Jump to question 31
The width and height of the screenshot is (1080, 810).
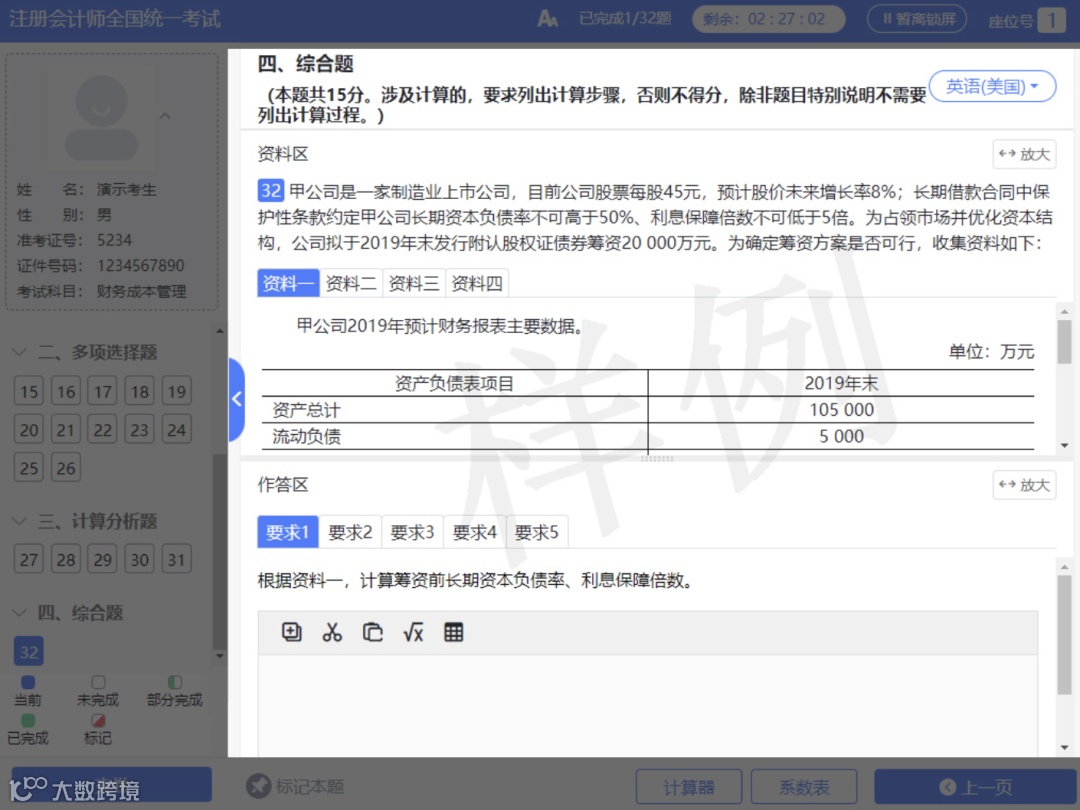pos(176,559)
